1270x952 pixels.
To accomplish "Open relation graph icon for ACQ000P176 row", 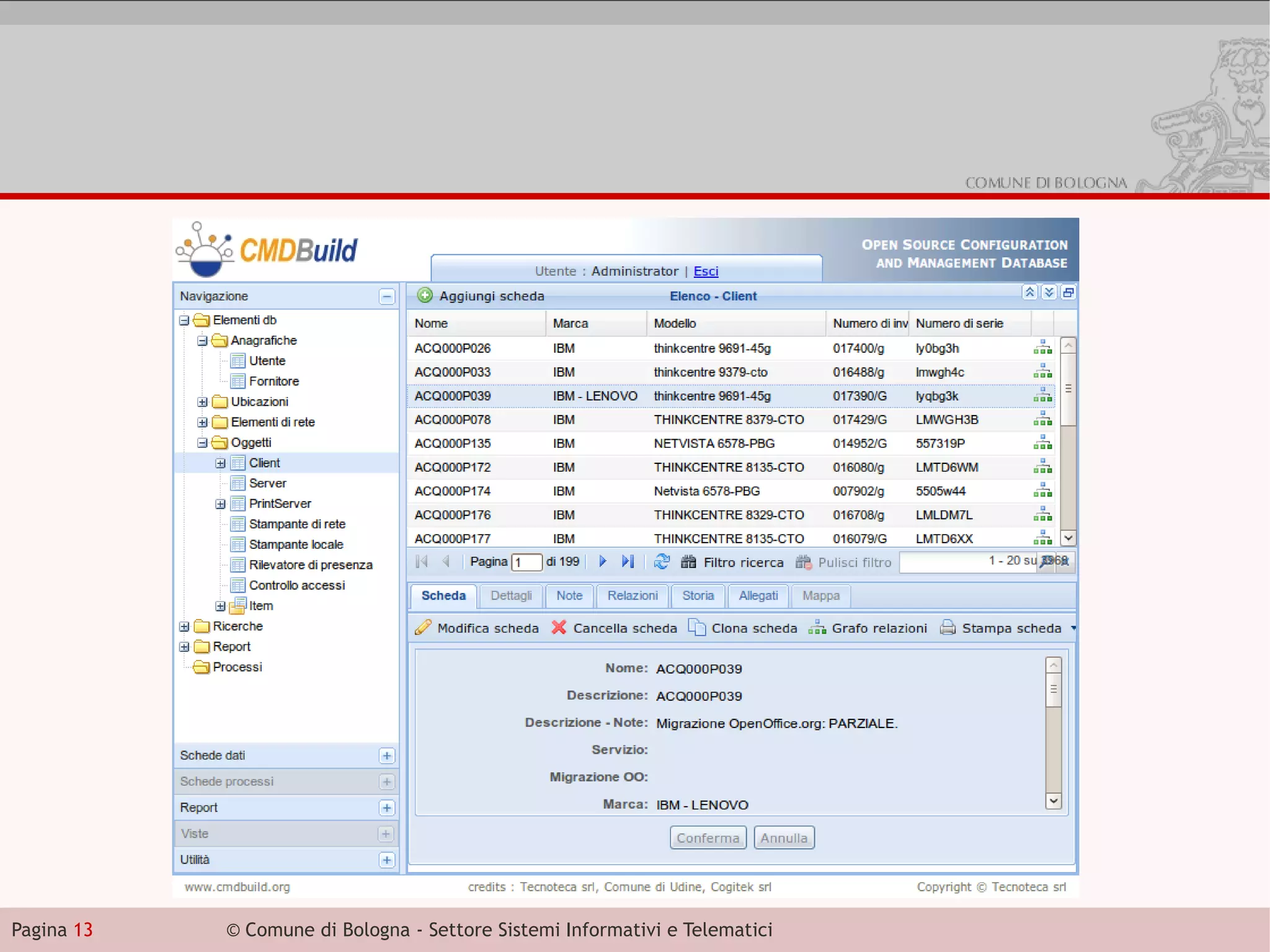I will 1042,515.
